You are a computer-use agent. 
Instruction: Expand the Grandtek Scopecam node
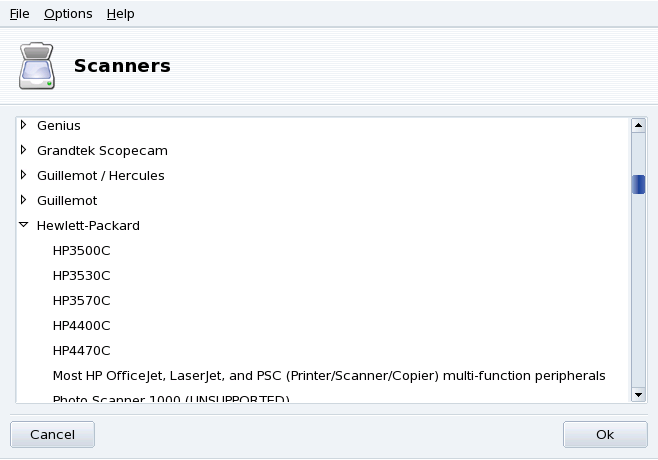(23, 150)
